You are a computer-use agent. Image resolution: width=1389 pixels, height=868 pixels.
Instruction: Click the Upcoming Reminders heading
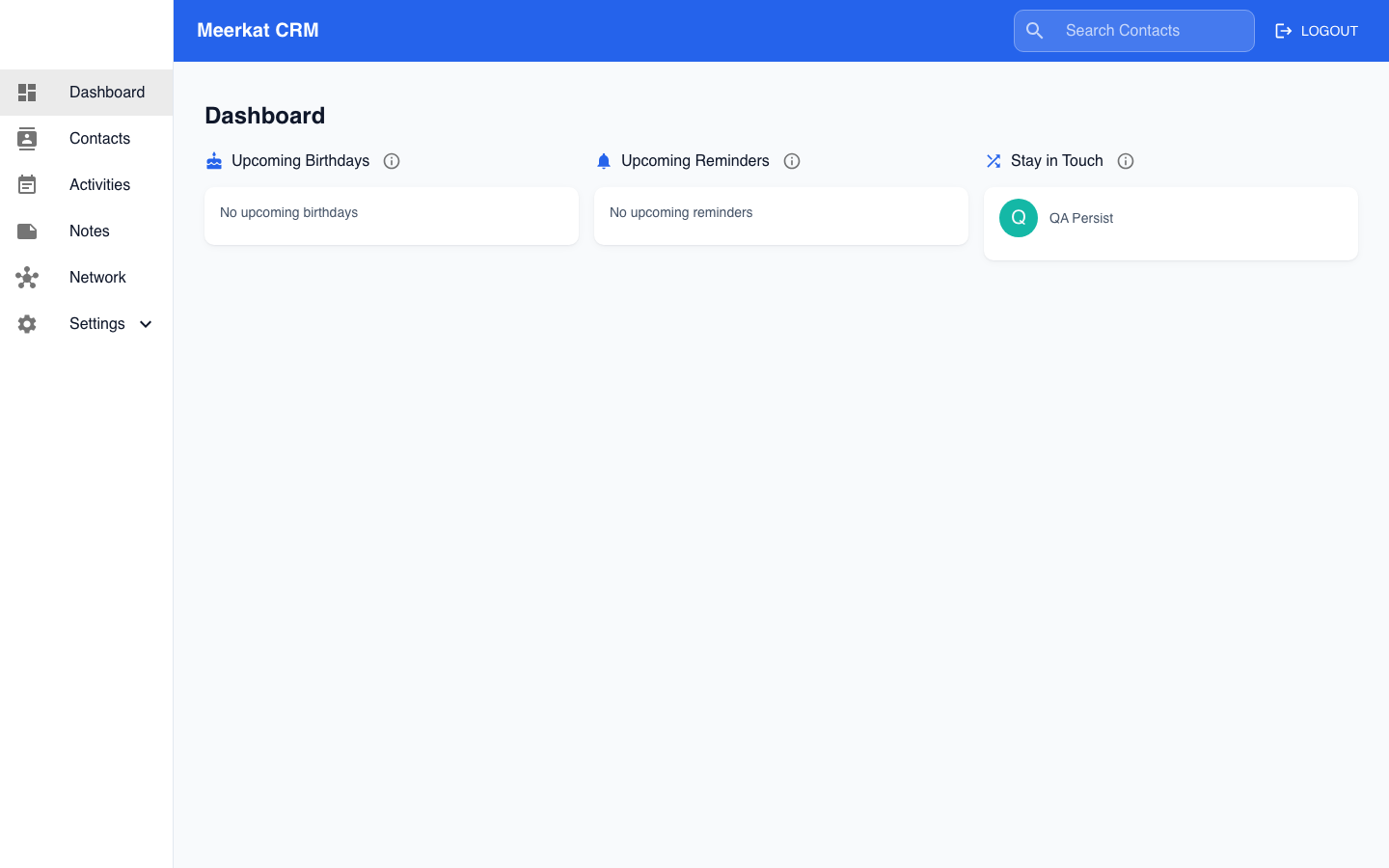[695, 161]
